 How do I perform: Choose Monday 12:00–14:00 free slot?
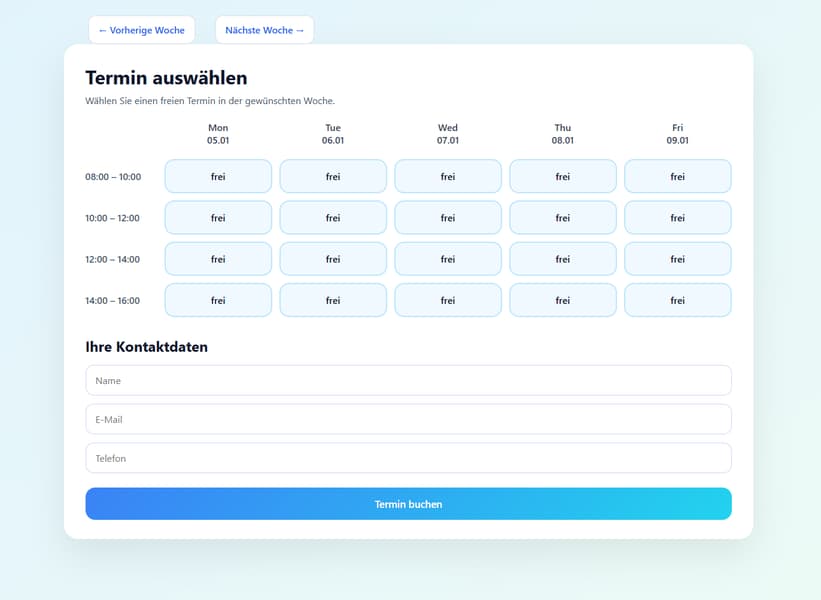point(218,258)
